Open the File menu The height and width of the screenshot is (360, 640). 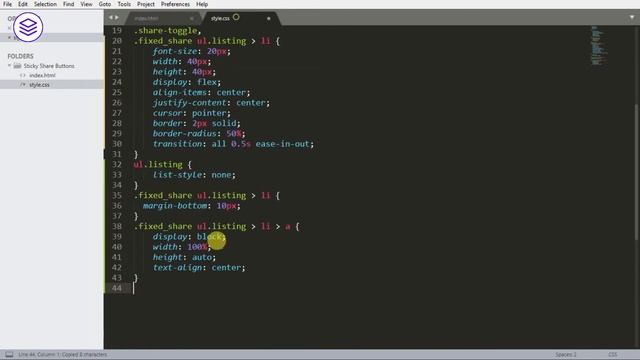pos(7,4)
